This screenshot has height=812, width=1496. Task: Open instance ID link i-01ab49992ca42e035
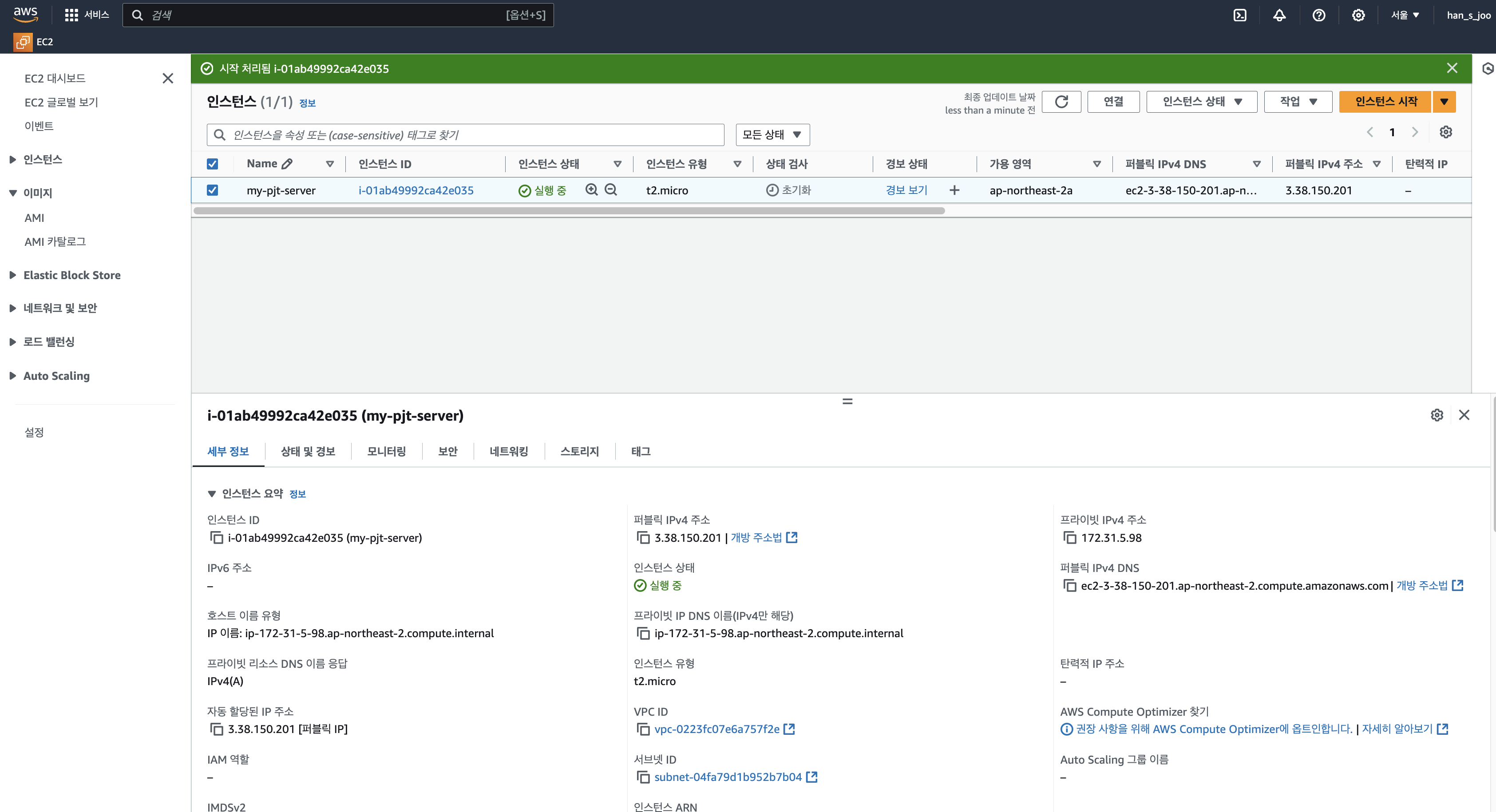416,190
